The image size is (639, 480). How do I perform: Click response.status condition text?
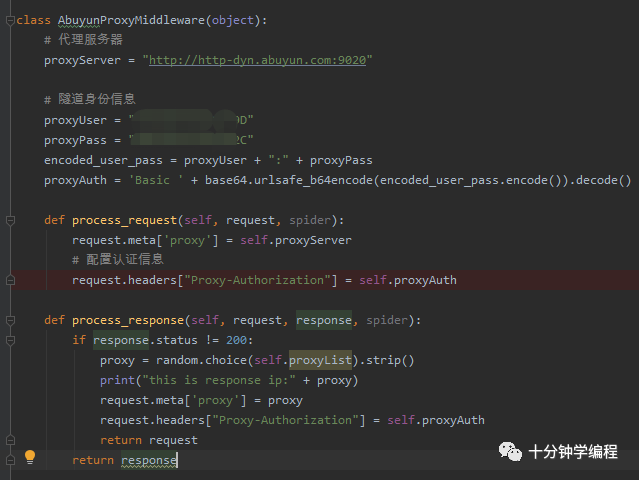145,340
